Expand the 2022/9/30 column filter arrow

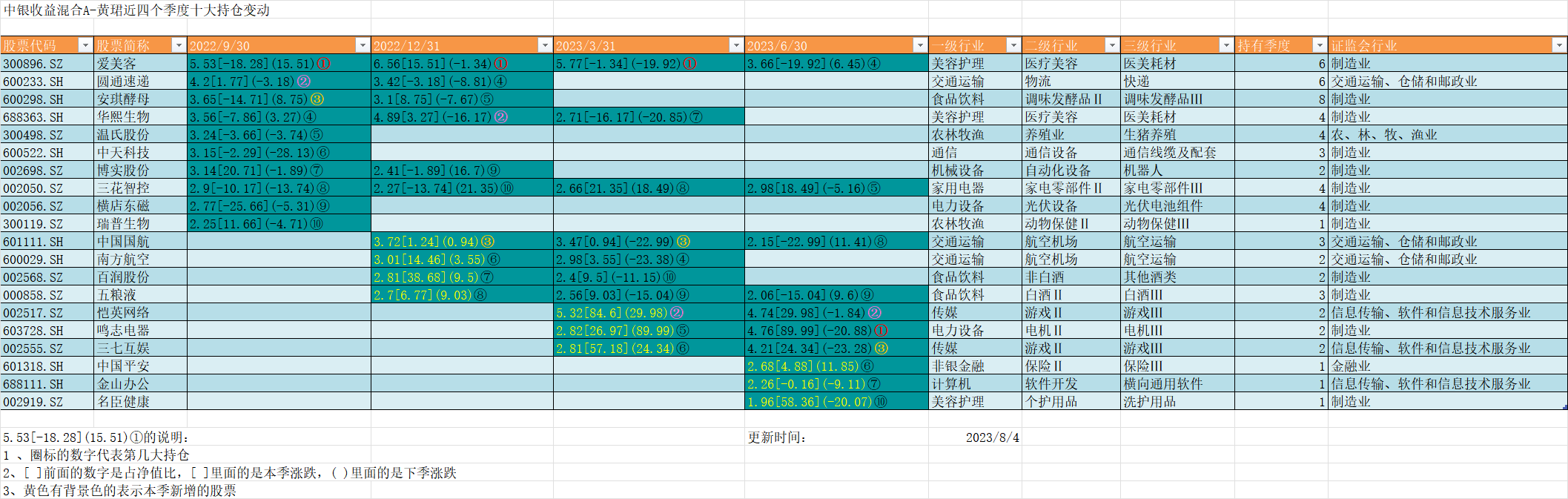pos(362,45)
